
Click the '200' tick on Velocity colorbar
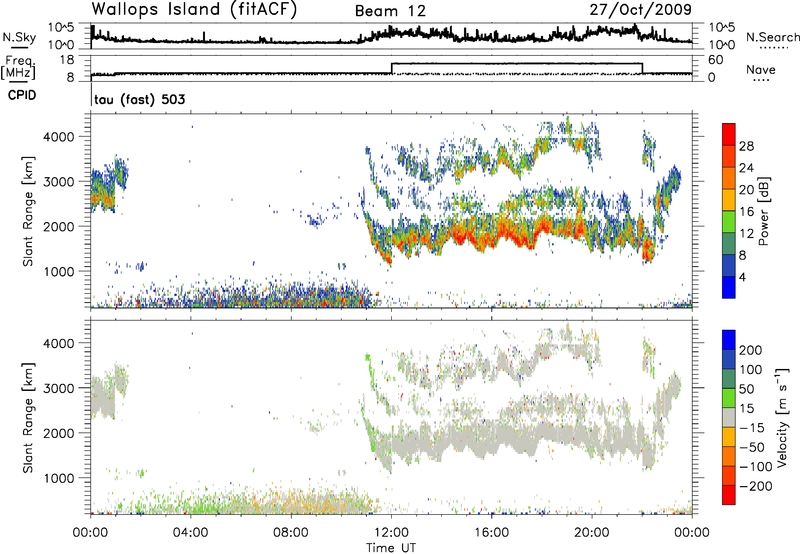point(751,350)
